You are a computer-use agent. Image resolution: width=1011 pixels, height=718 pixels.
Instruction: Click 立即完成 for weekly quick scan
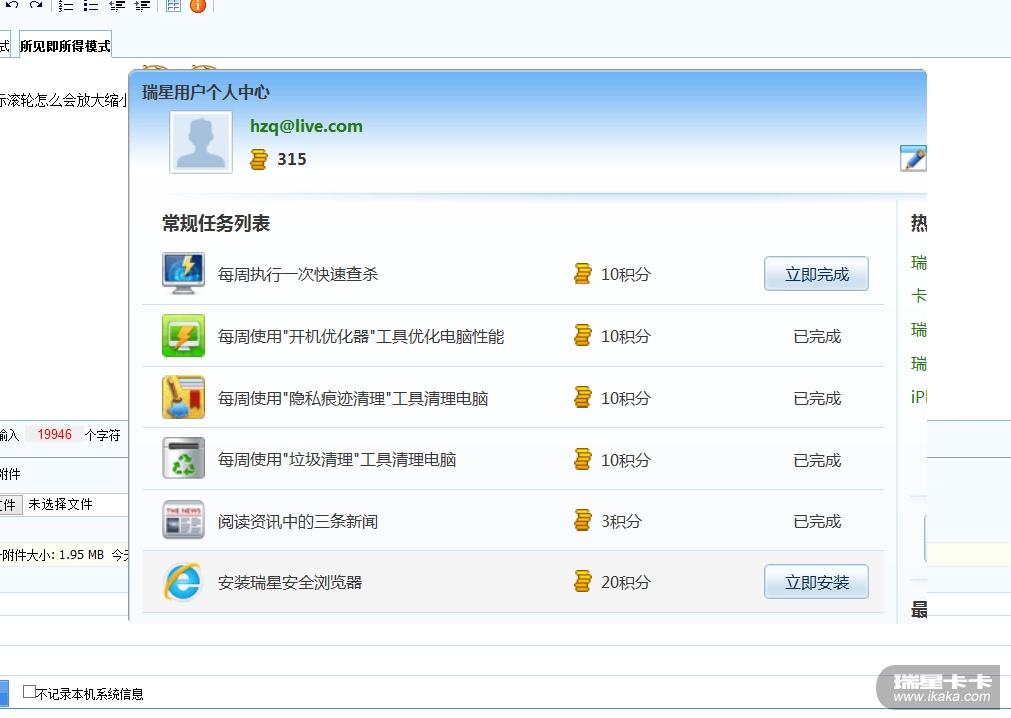[816, 274]
